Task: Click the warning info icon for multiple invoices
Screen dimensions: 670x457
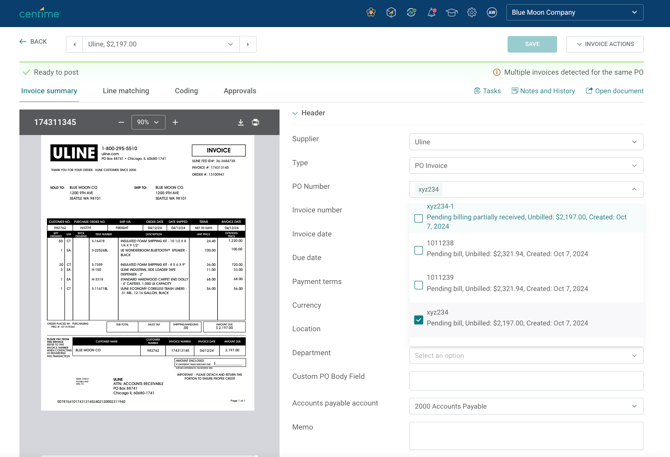Action: pyautogui.click(x=497, y=72)
